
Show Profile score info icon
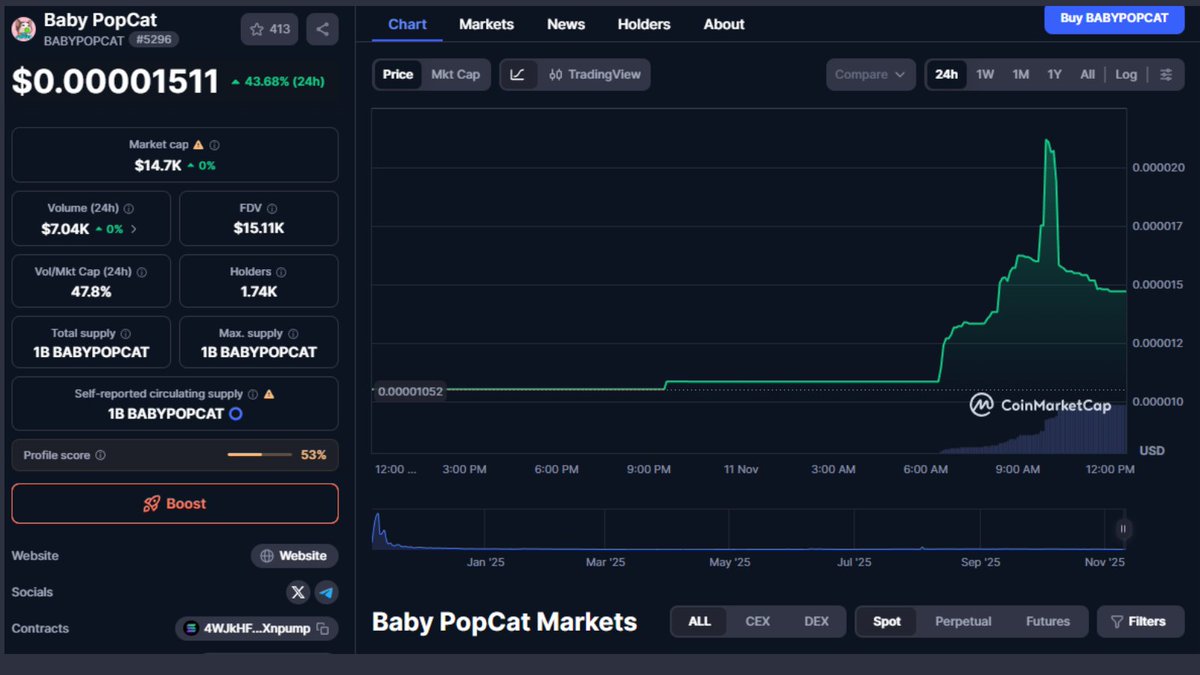(x=100, y=455)
